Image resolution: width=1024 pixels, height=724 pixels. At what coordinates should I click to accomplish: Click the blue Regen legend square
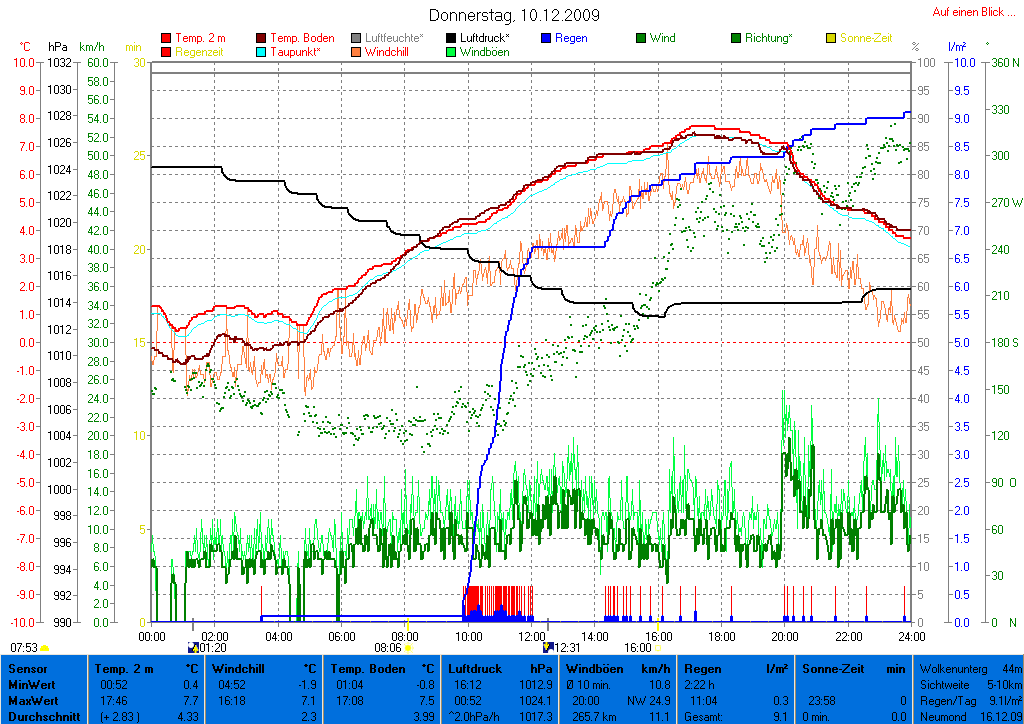(546, 39)
